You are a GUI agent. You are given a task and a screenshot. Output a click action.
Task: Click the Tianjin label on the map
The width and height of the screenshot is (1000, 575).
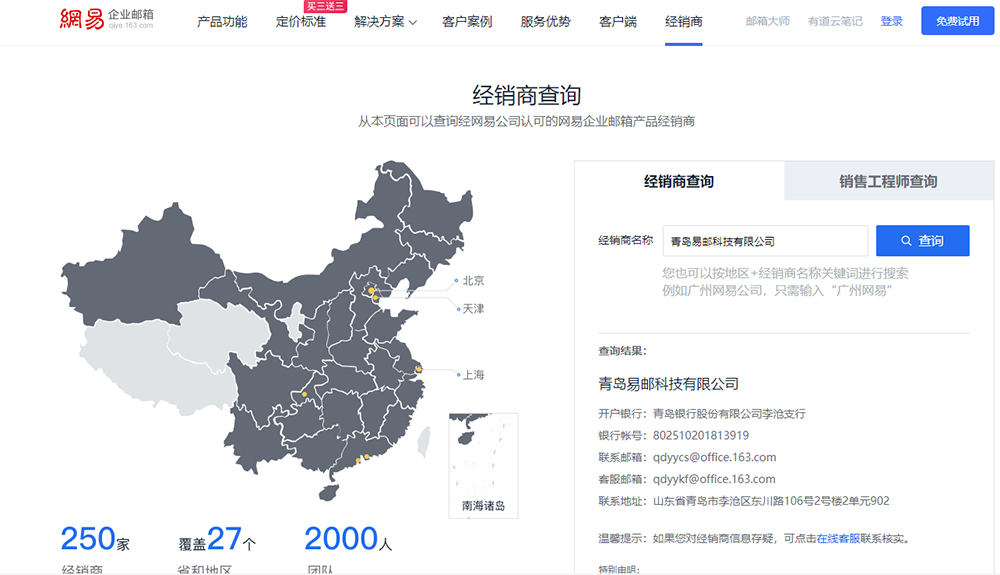[472, 309]
